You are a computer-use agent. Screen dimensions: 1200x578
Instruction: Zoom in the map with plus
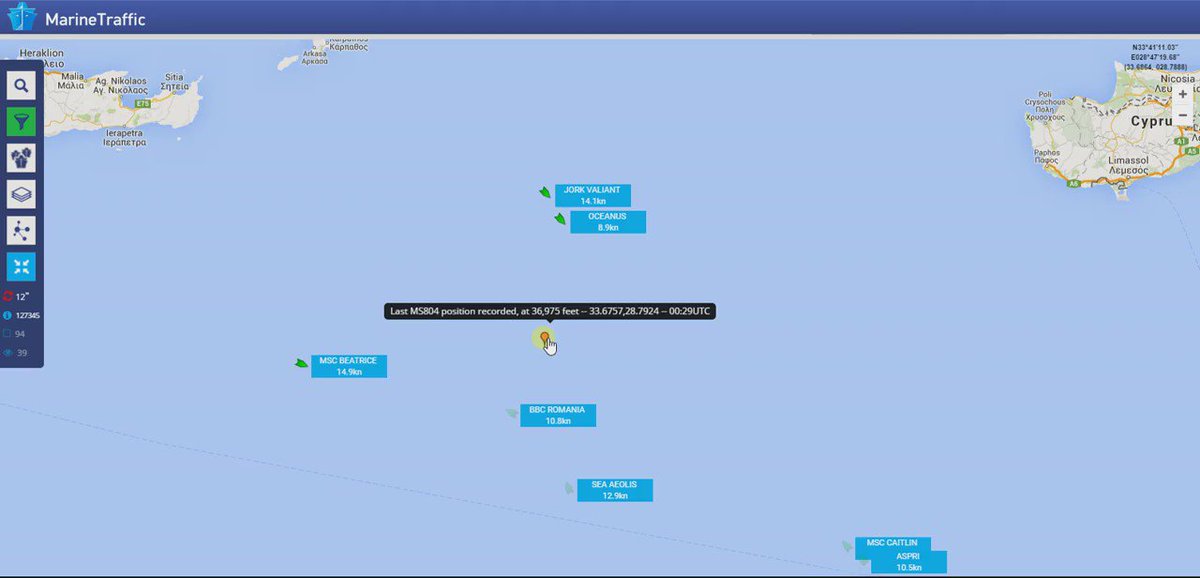pyautogui.click(x=1183, y=94)
